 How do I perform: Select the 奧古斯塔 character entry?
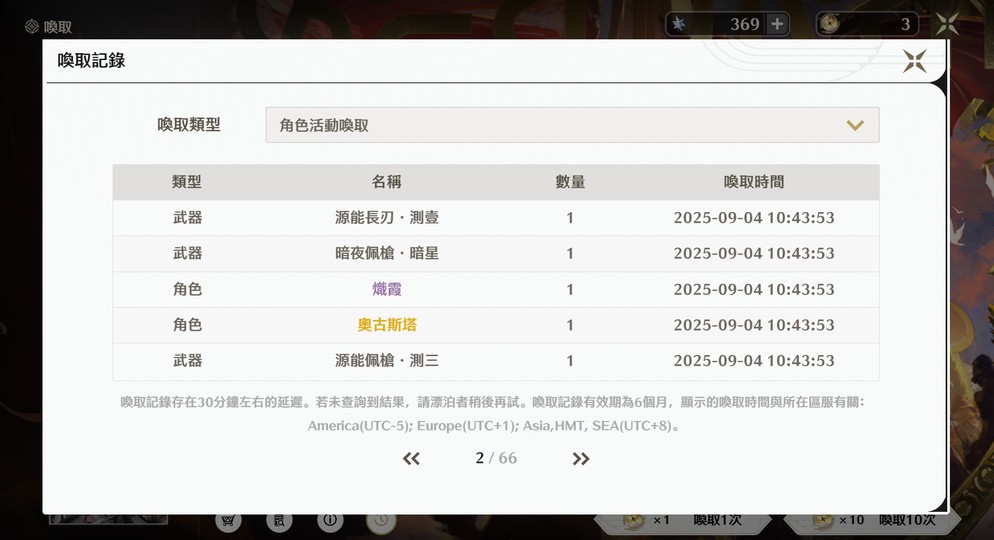pos(387,325)
